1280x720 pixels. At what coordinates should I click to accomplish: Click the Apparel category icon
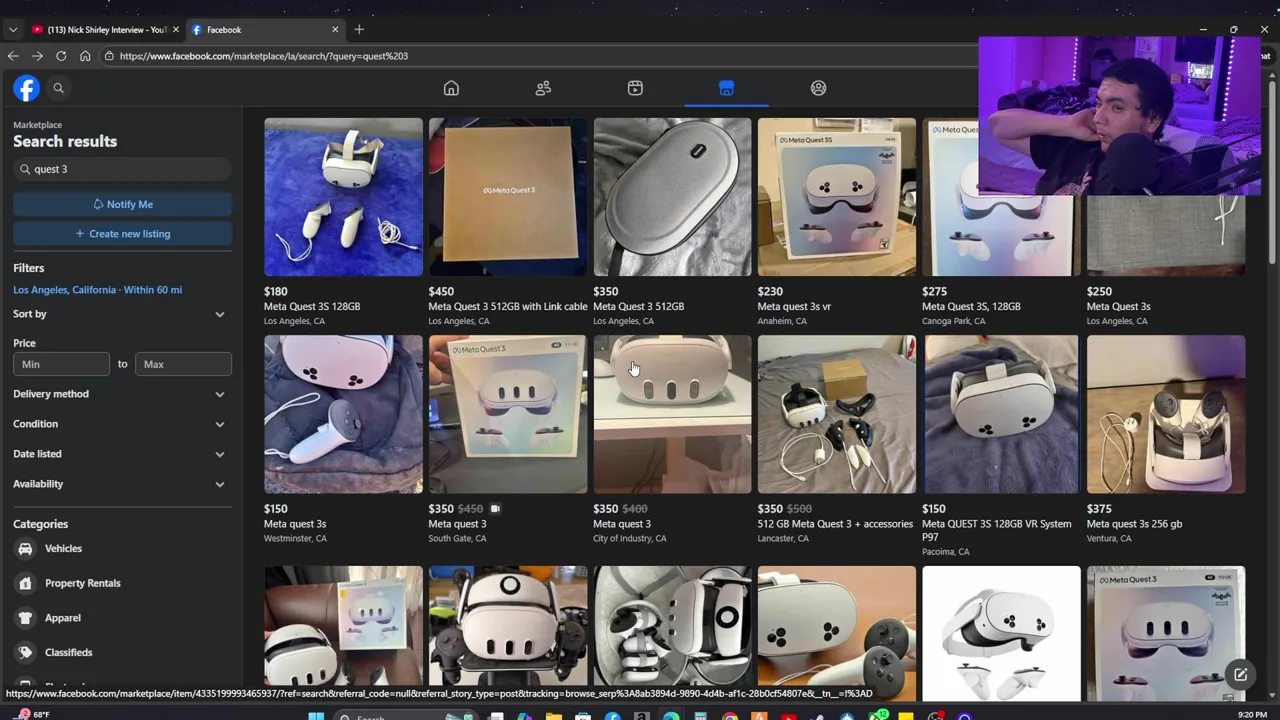pyautogui.click(x=25, y=618)
